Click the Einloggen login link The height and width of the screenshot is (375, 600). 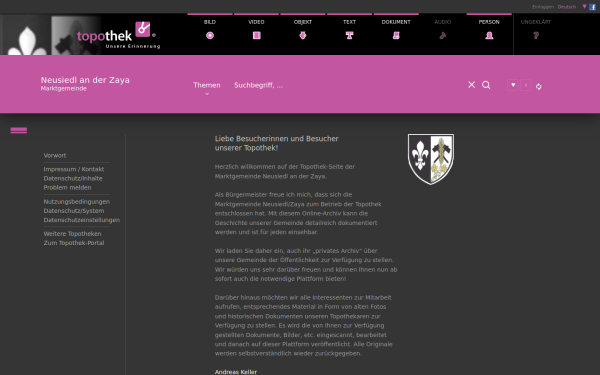point(543,7)
